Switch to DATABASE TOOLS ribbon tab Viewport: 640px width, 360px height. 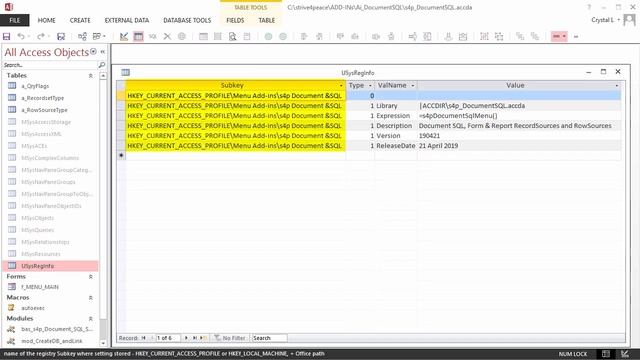click(187, 20)
